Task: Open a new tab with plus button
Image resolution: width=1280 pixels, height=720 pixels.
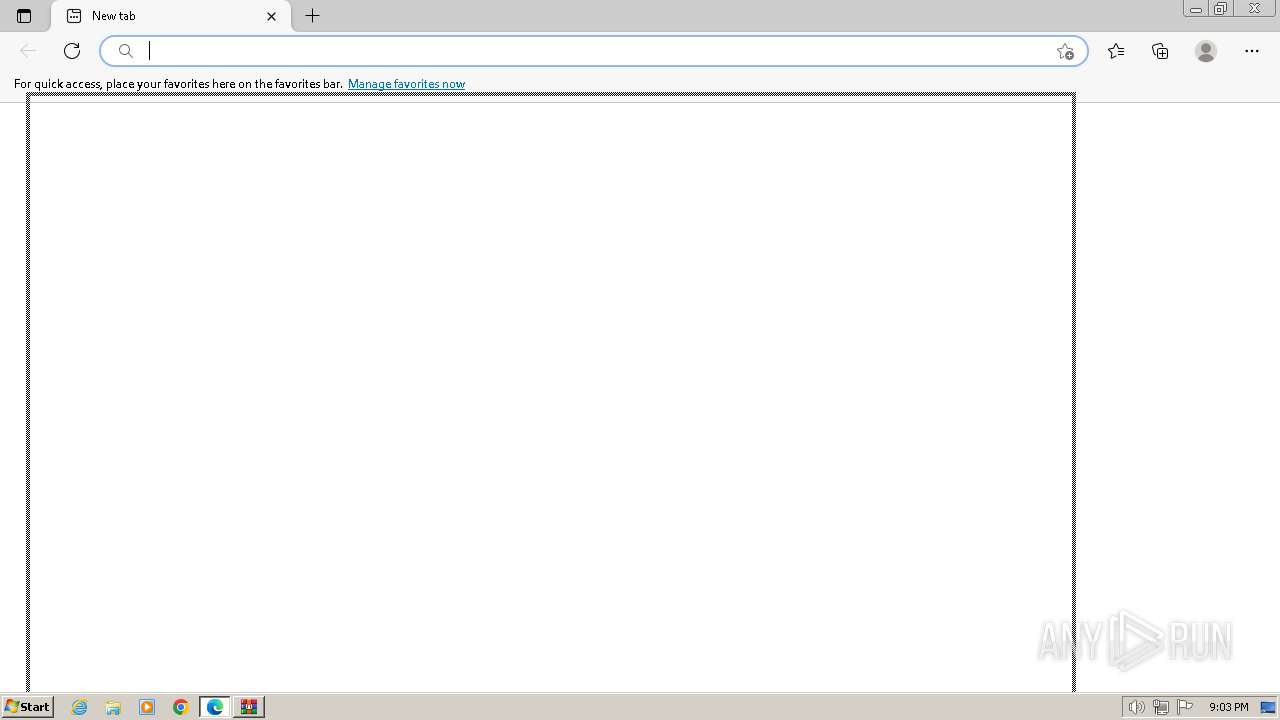Action: point(313,16)
